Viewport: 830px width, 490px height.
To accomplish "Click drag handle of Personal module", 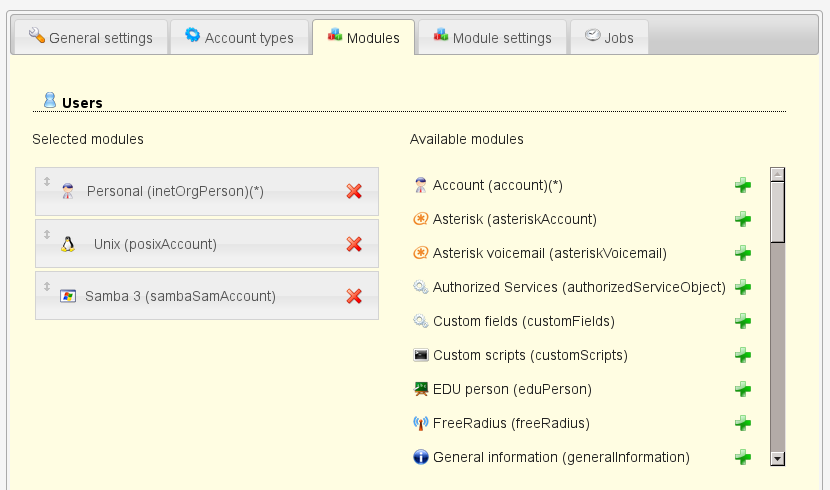I will point(46,181).
